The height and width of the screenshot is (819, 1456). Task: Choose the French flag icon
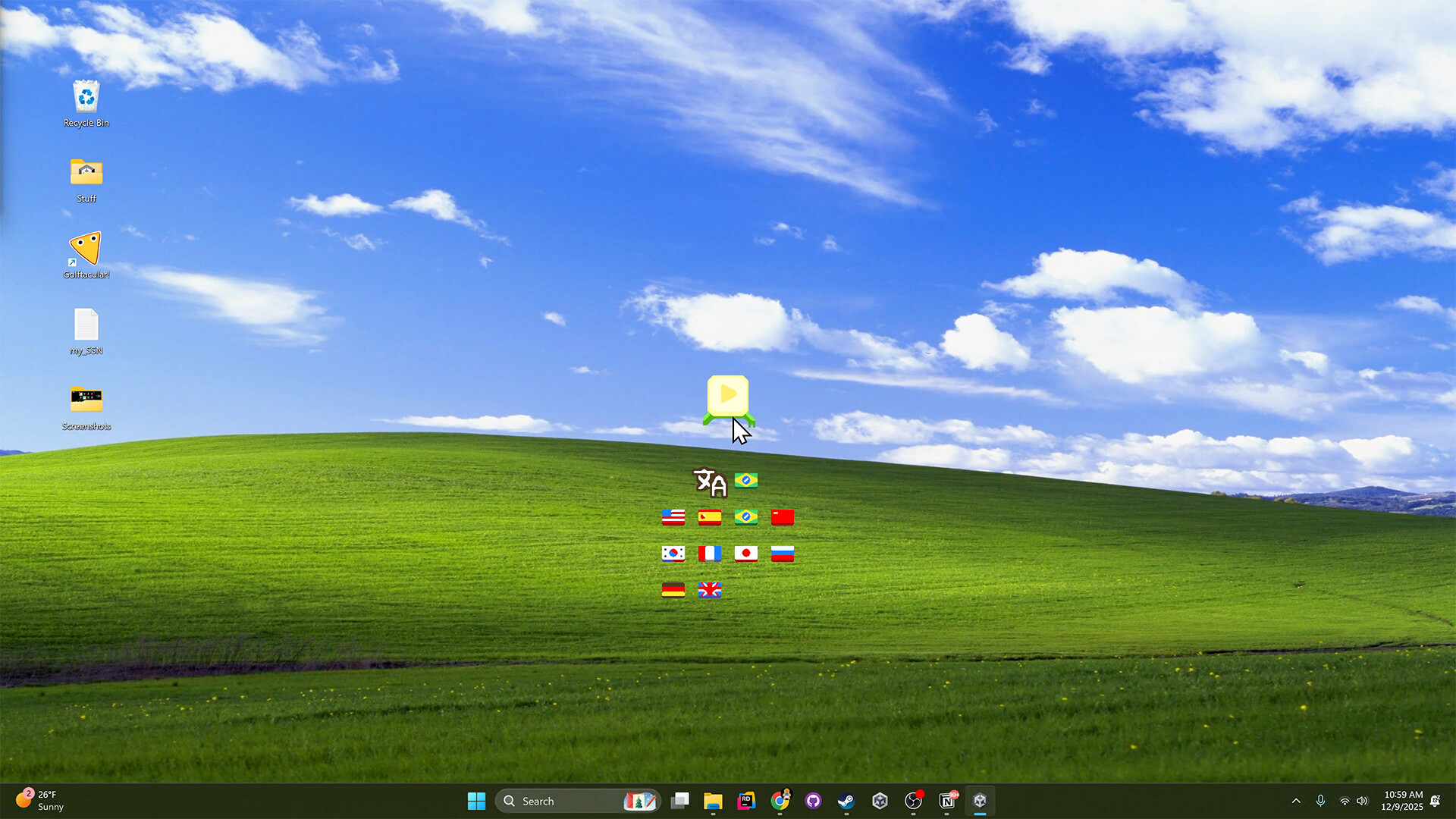pos(709,553)
